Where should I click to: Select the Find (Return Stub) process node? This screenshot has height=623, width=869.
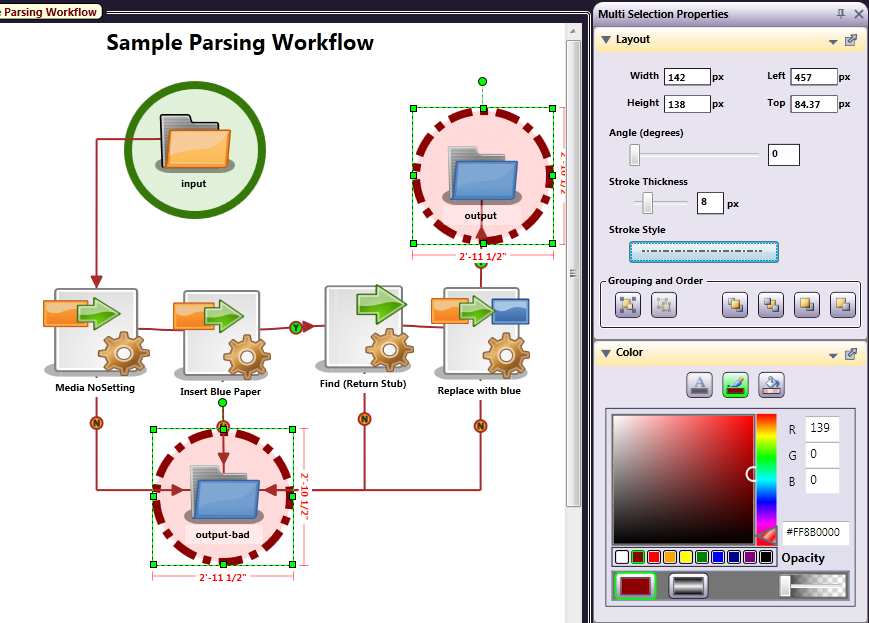pyautogui.click(x=364, y=328)
